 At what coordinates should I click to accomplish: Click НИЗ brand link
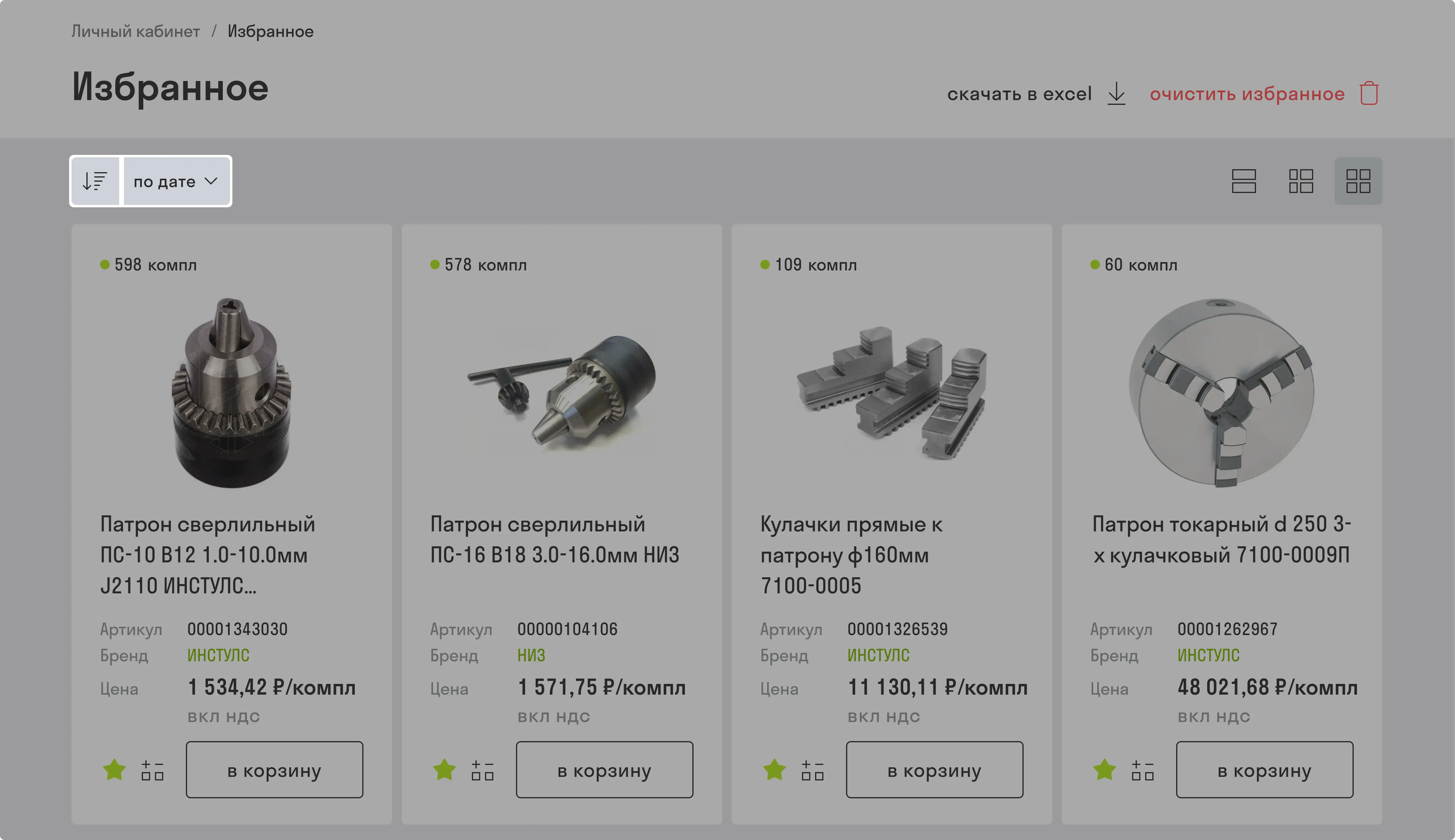point(531,655)
